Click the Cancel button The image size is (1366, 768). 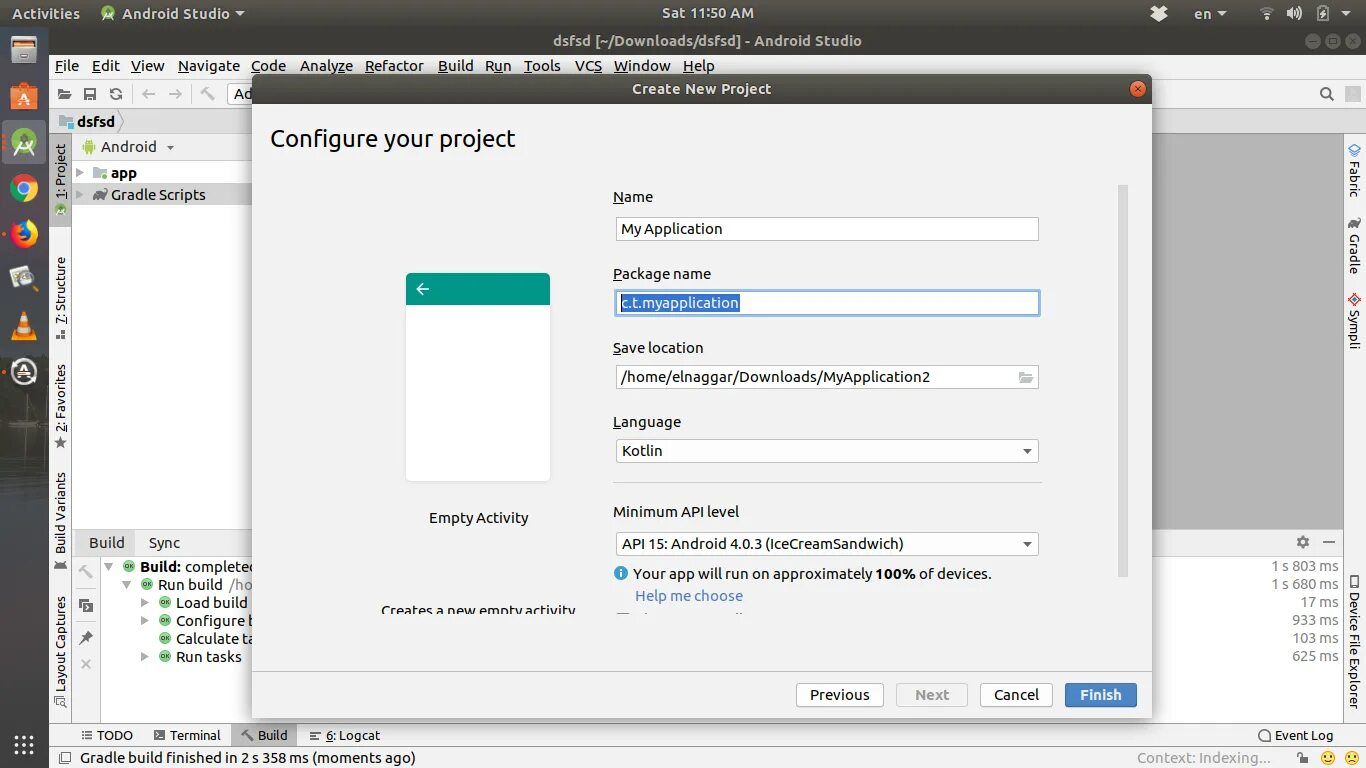1016,695
